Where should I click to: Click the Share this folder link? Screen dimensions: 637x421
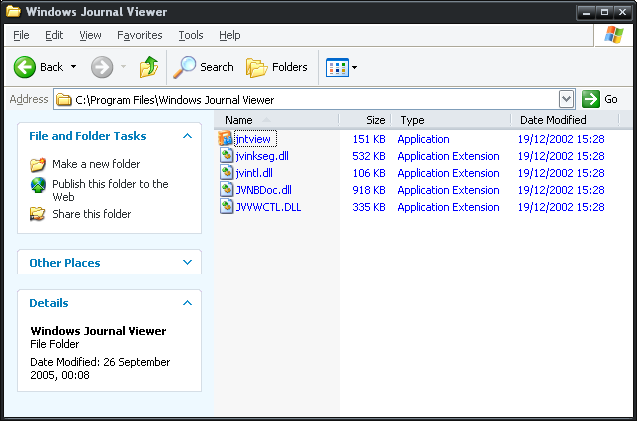click(92, 214)
